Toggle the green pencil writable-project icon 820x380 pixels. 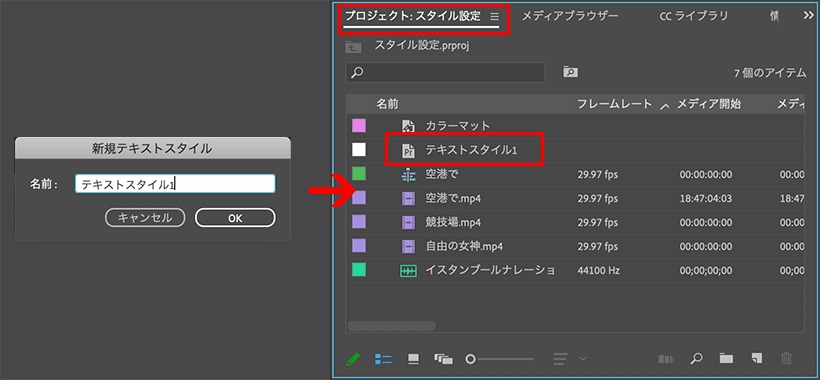pyautogui.click(x=353, y=359)
